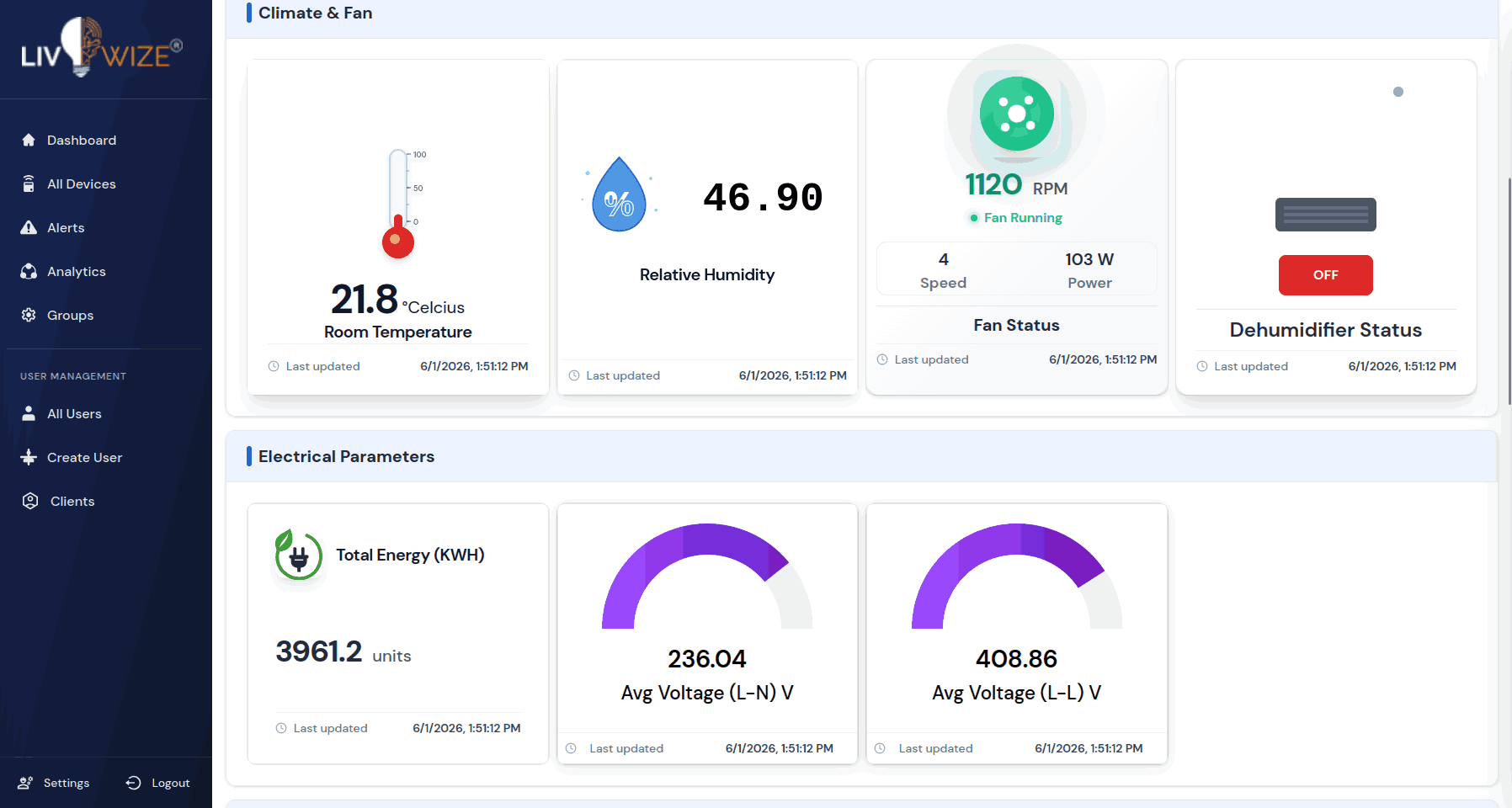Click the 46.90 humidity reading
This screenshot has width=1512, height=808.
(x=763, y=198)
